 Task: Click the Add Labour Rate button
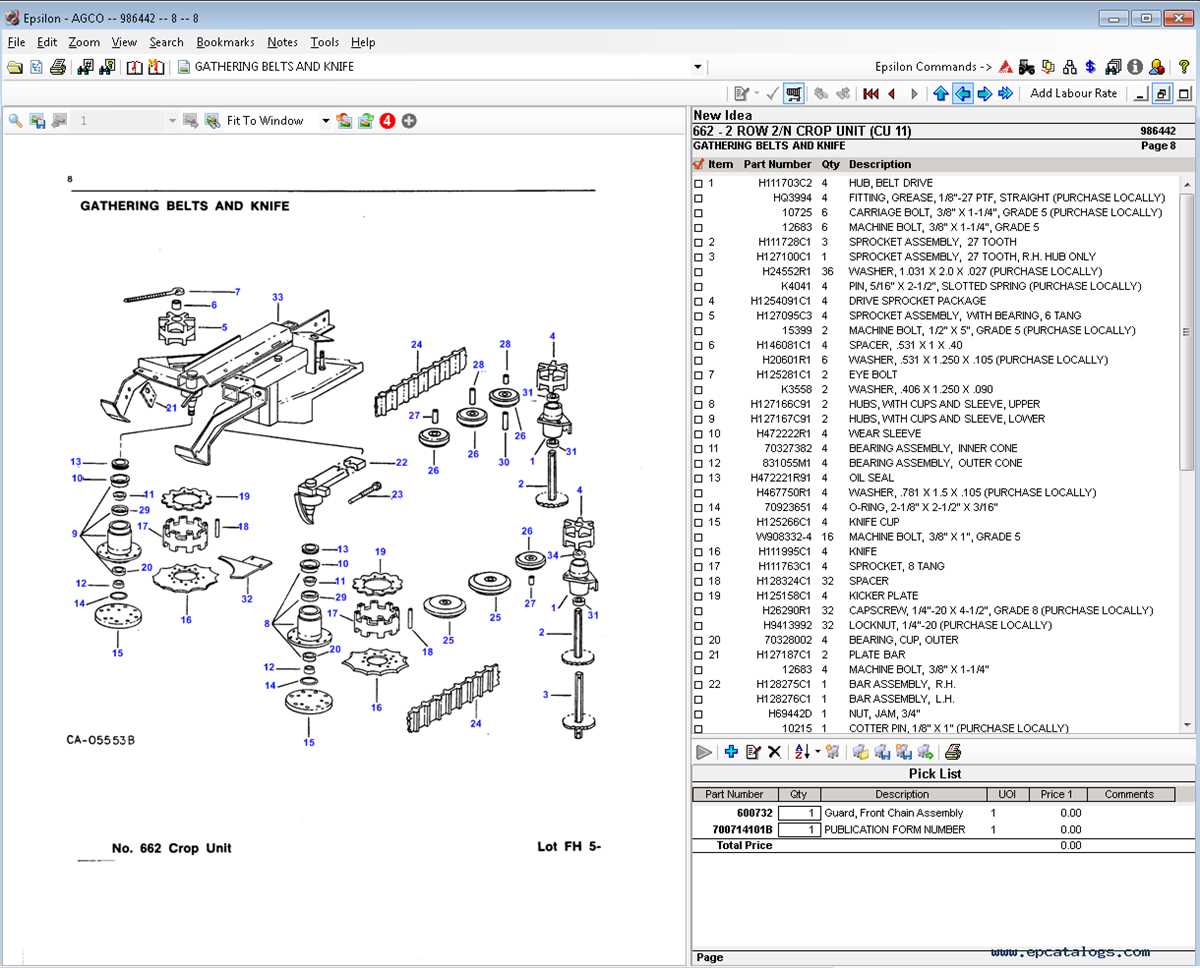(x=1074, y=93)
